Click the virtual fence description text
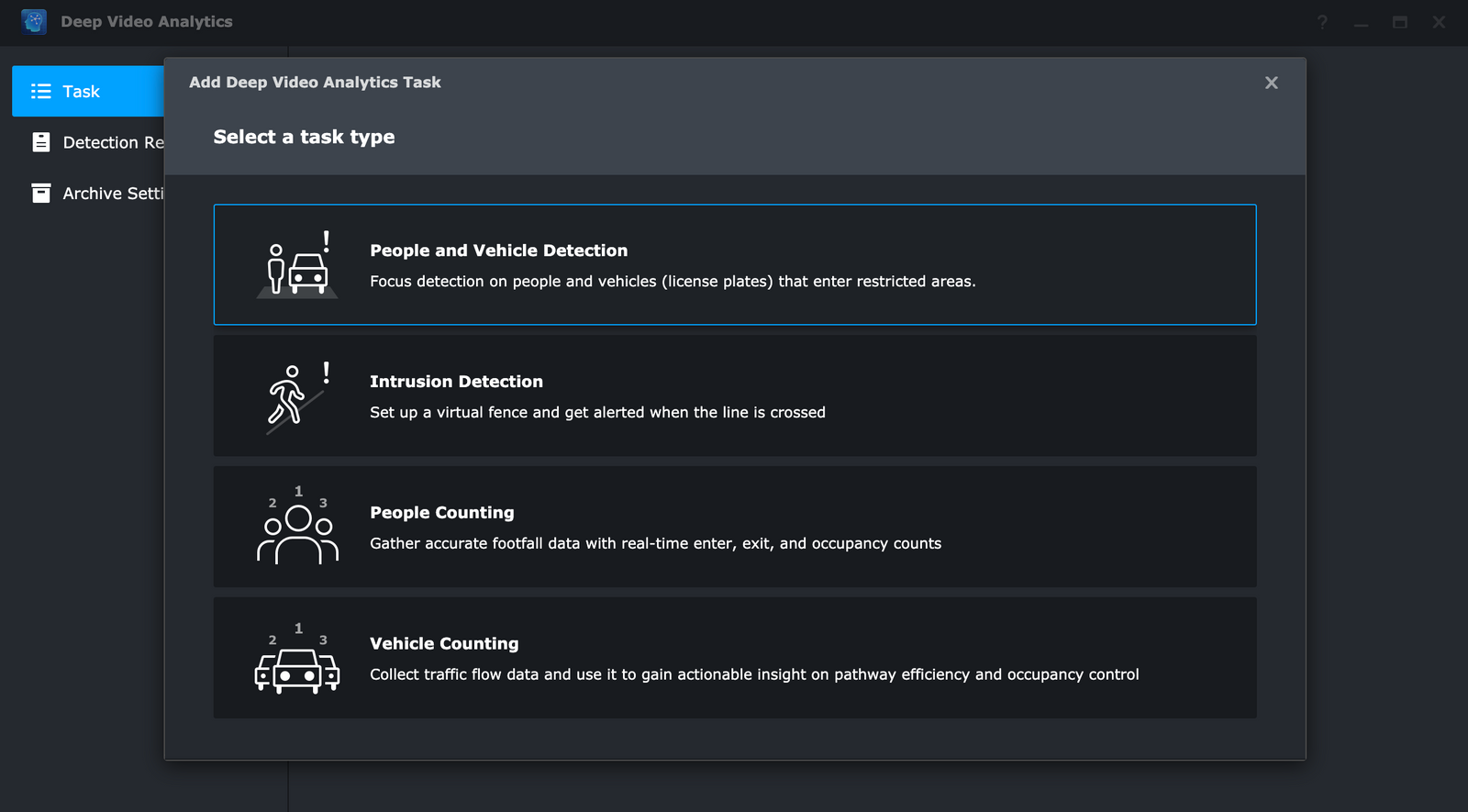Screen dimensions: 1468x812 pos(597,413)
